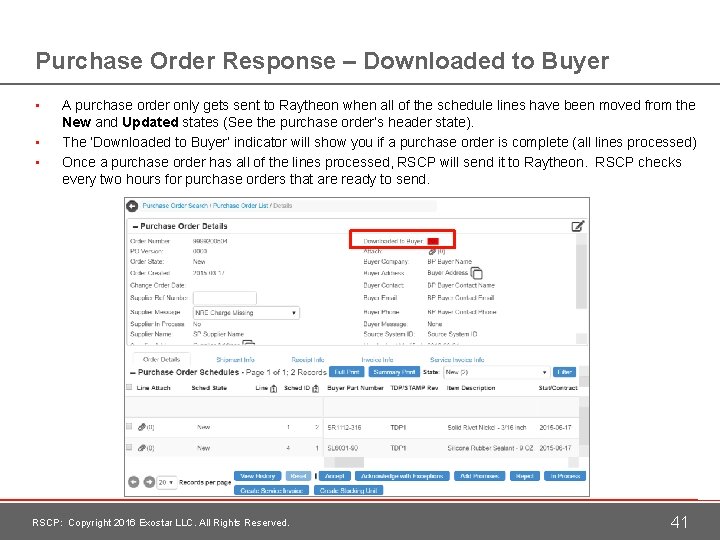720x540 pixels.
Task: Click the round back arrow beside the breadcrumb
Action: 132,206
